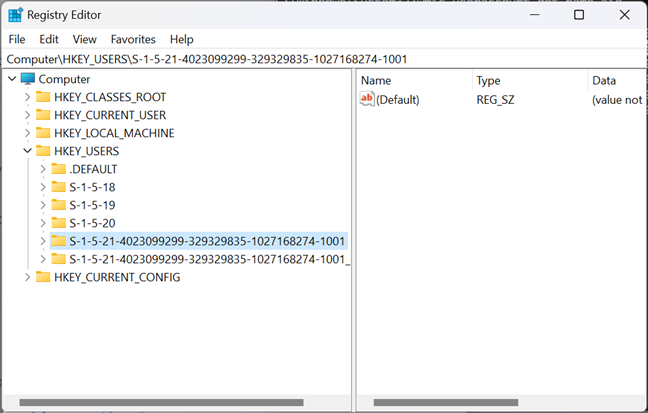Screen dimensions: 648x413
Task: Click the '(value not' data cell
Action: point(617,100)
